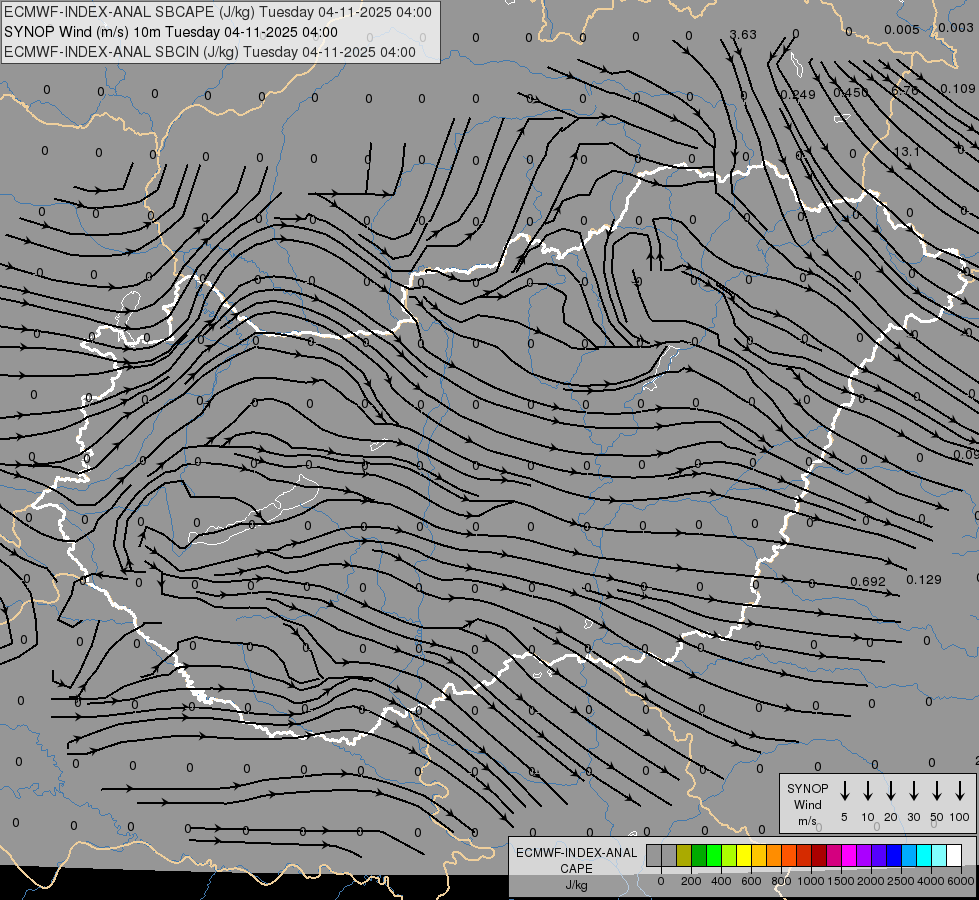The width and height of the screenshot is (979, 900).
Task: Click the 6.76 value on the map
Action: point(905,91)
